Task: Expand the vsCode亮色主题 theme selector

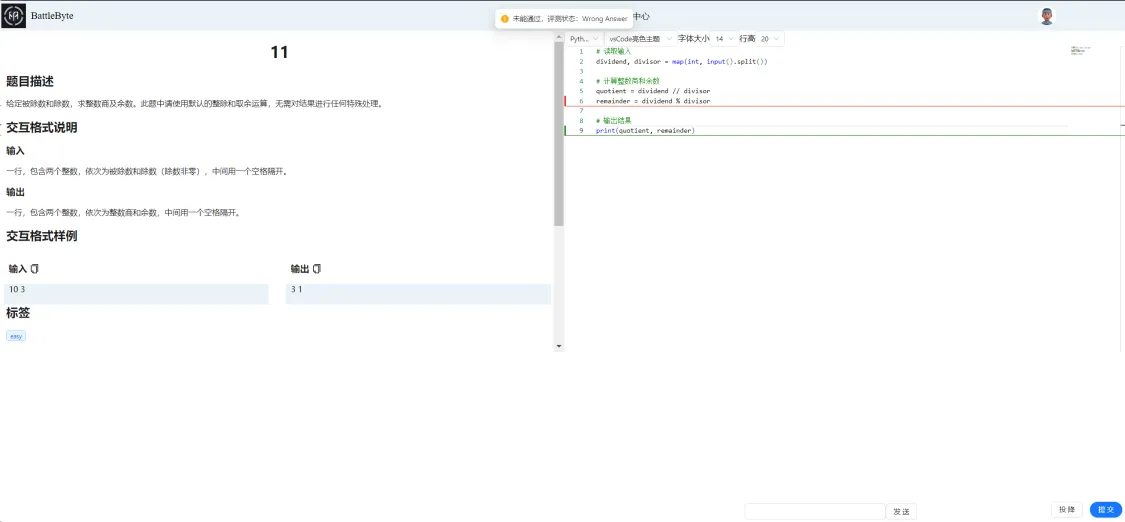Action: pyautogui.click(x=640, y=39)
